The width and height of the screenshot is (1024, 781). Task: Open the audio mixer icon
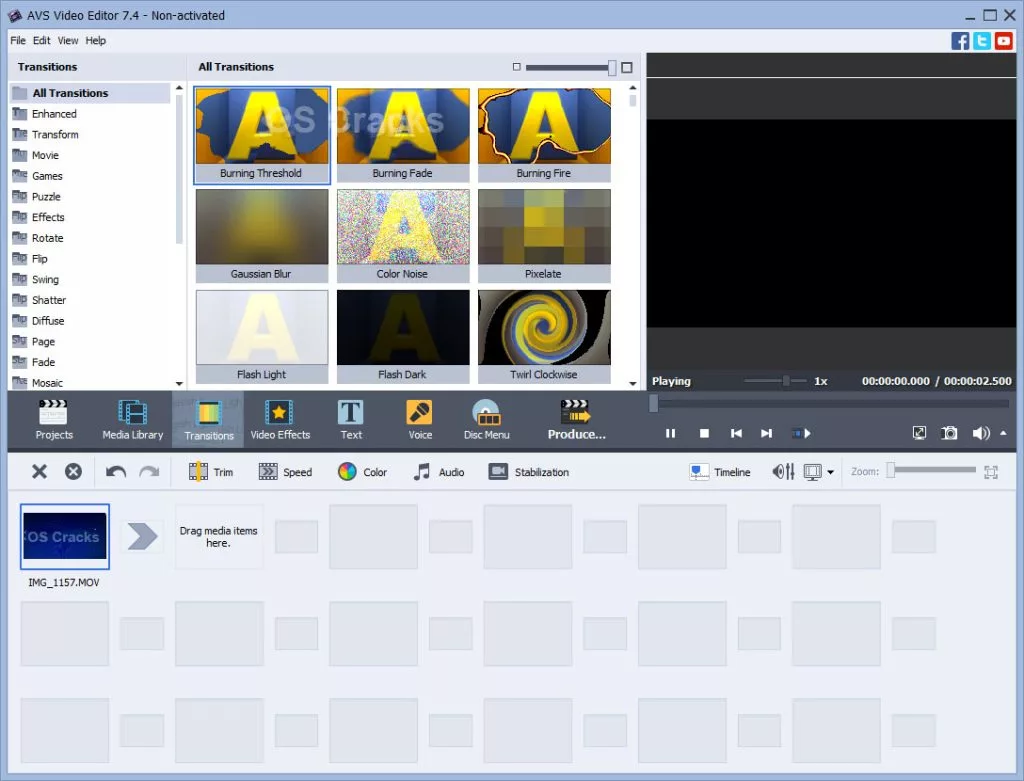click(783, 471)
